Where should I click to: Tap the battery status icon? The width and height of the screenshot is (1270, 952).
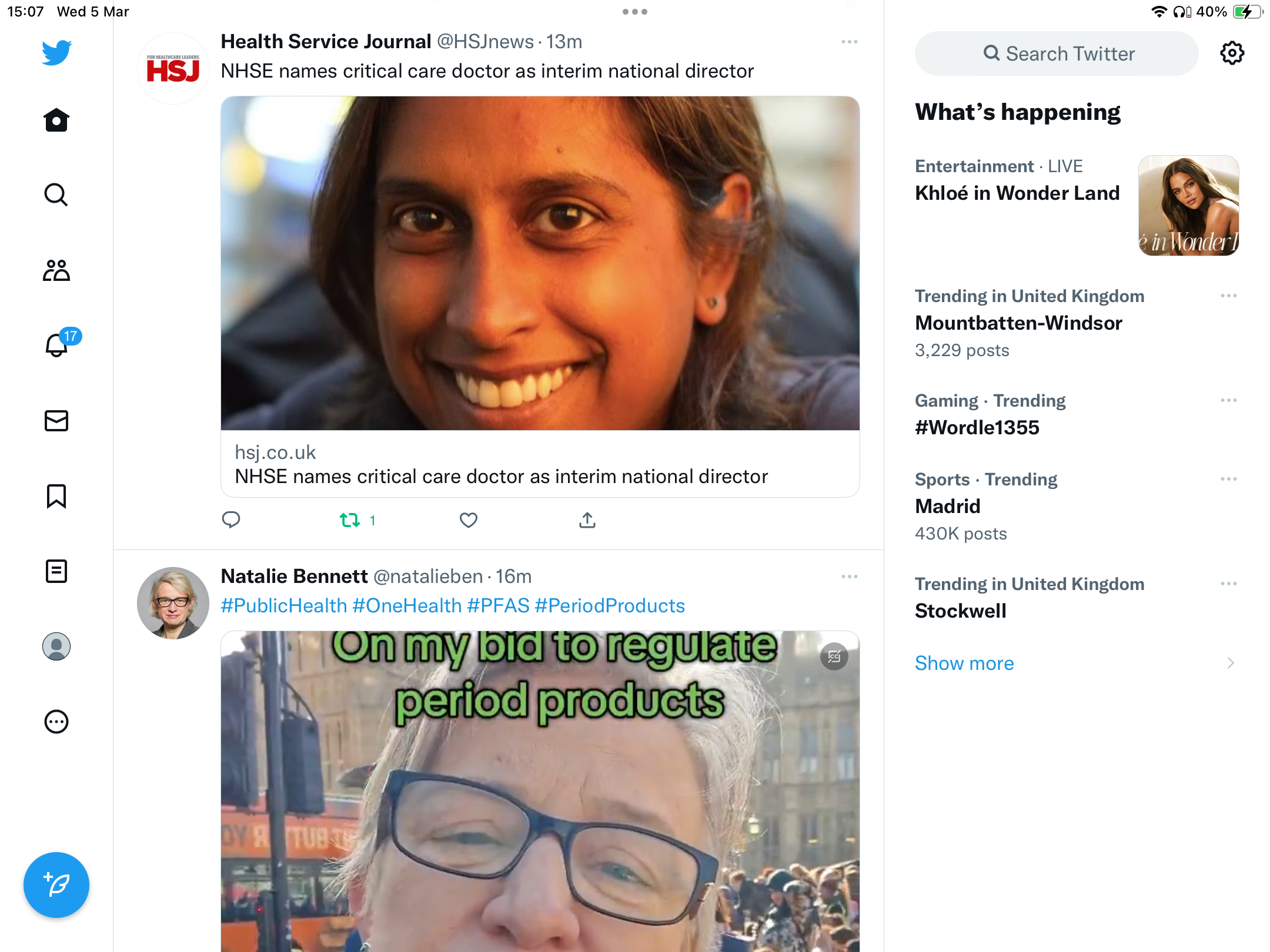pos(1248,12)
